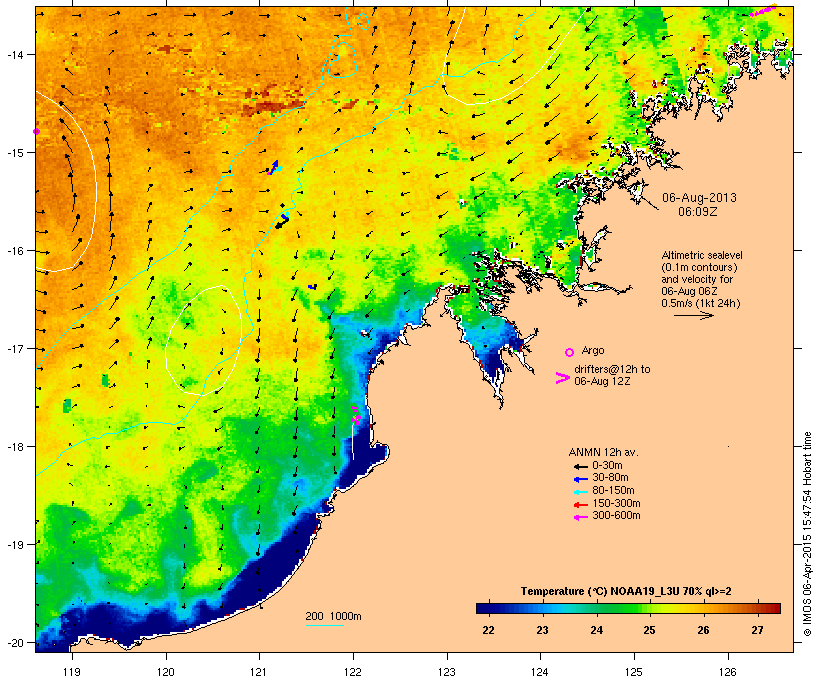Viewport: 820px width, 680px height.
Task: Click the date label 06-Aug-2013
Action: point(699,198)
